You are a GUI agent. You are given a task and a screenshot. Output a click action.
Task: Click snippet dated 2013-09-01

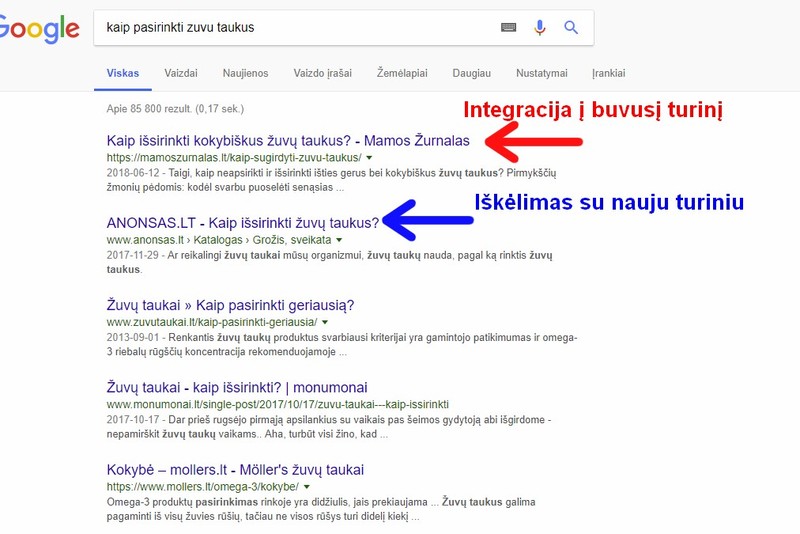point(342,344)
